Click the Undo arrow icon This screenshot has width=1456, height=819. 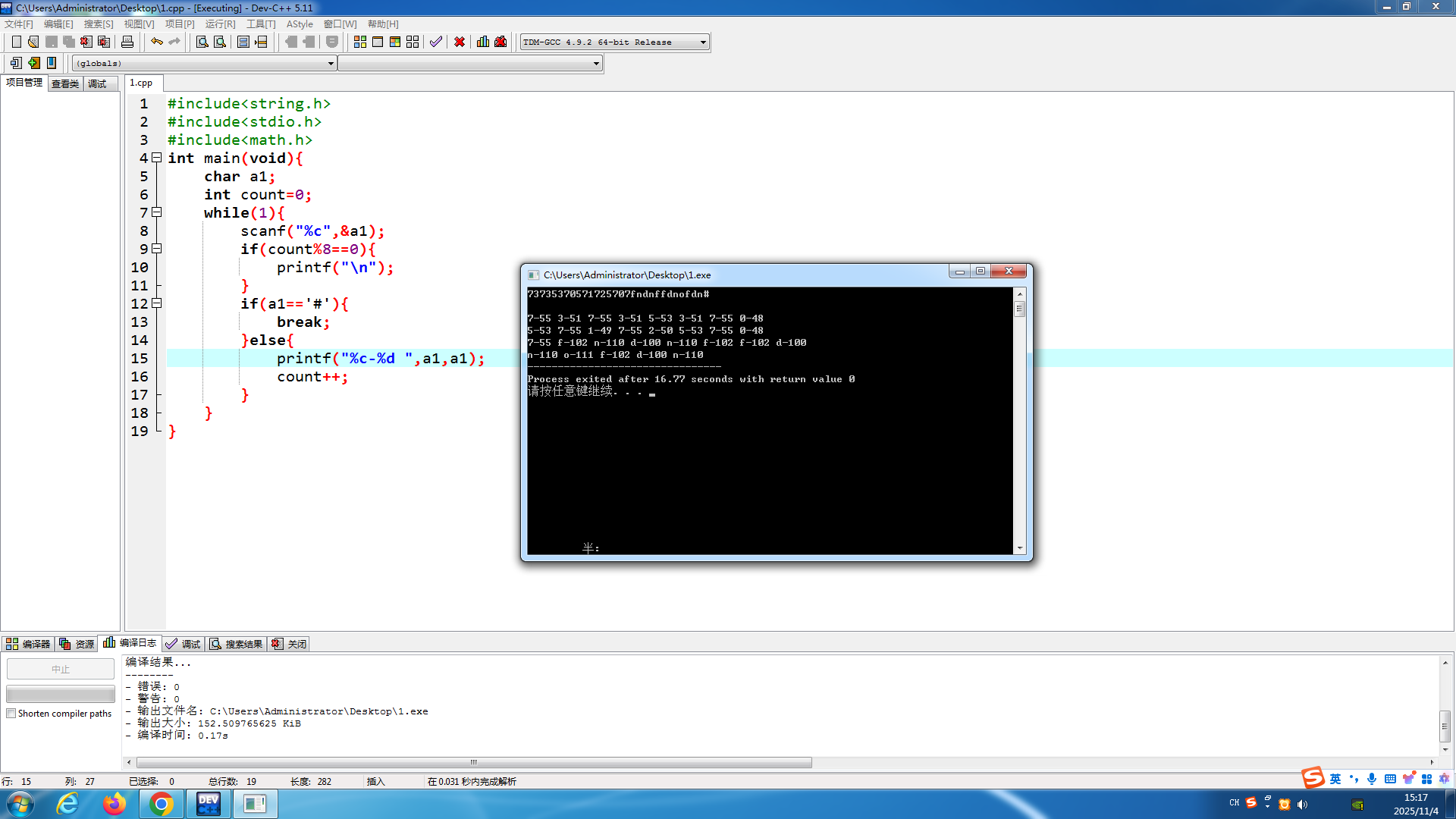(156, 42)
